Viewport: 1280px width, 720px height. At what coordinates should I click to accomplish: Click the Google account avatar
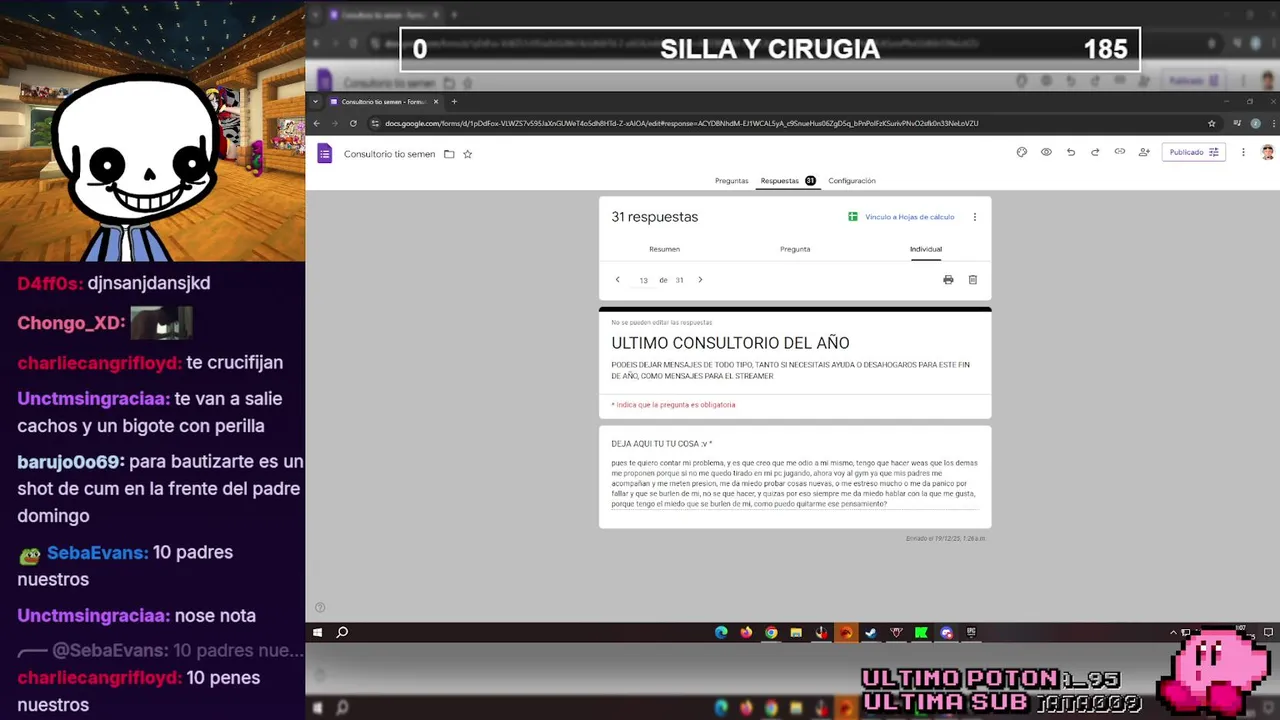(1267, 152)
